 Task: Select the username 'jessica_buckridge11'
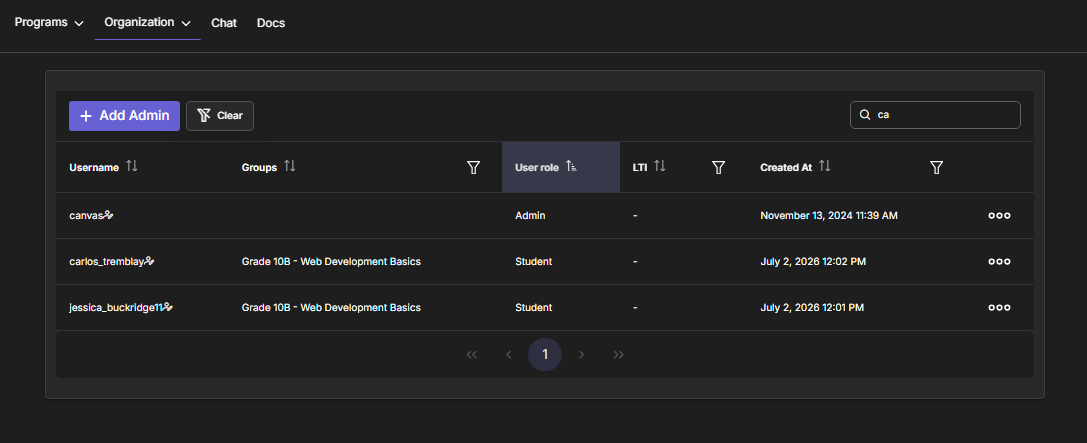click(x=115, y=307)
